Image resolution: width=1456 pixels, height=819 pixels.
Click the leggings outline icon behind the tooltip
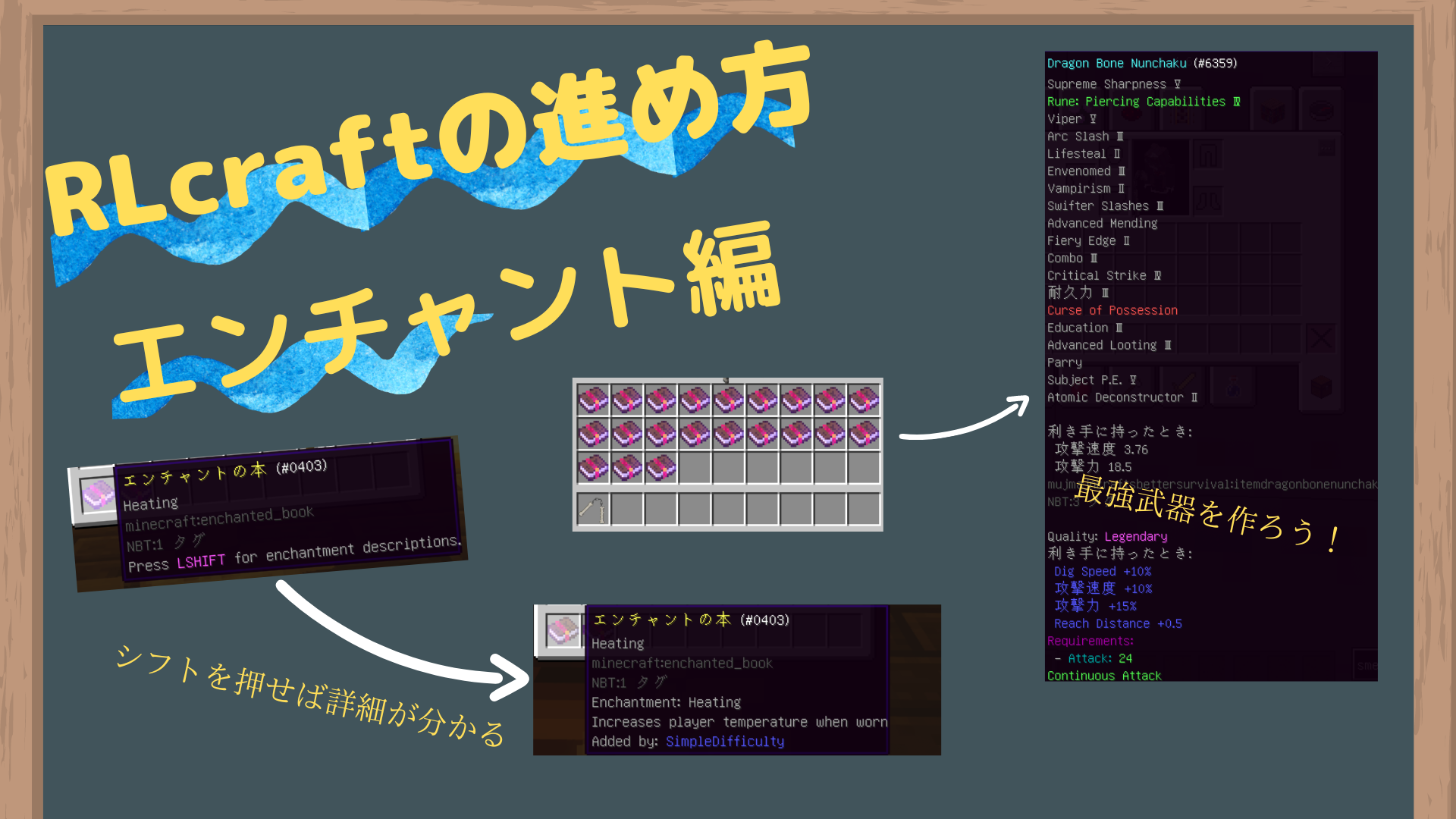(1207, 155)
